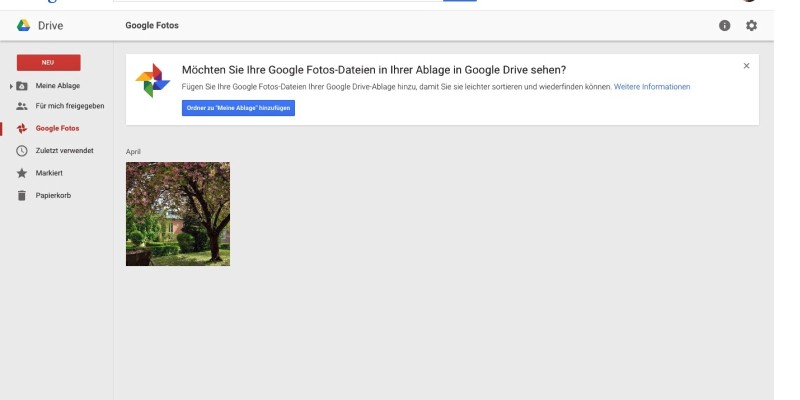Click the 'Drive' wordmark beside the logo

point(50,25)
